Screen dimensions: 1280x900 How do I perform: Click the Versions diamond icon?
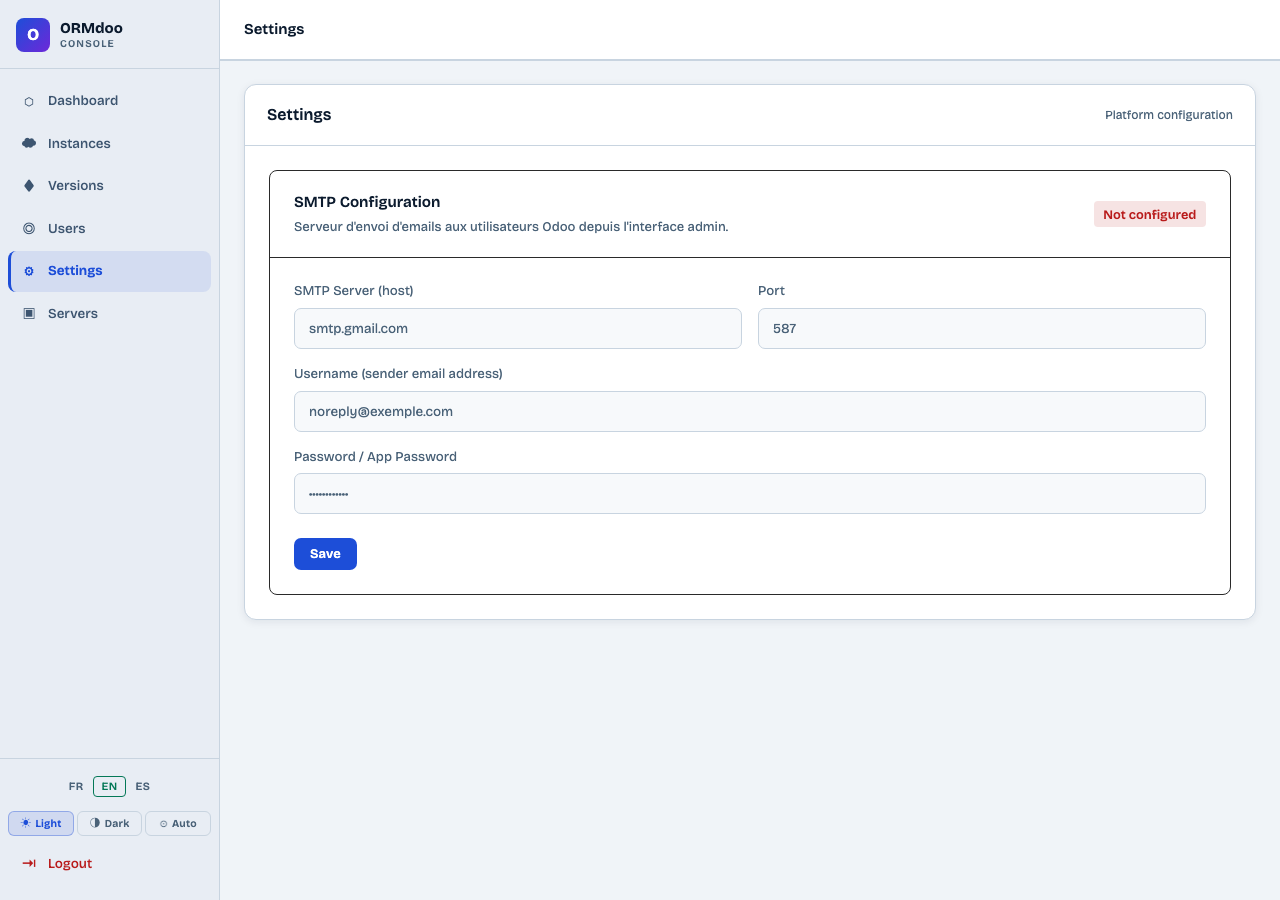[29, 186]
